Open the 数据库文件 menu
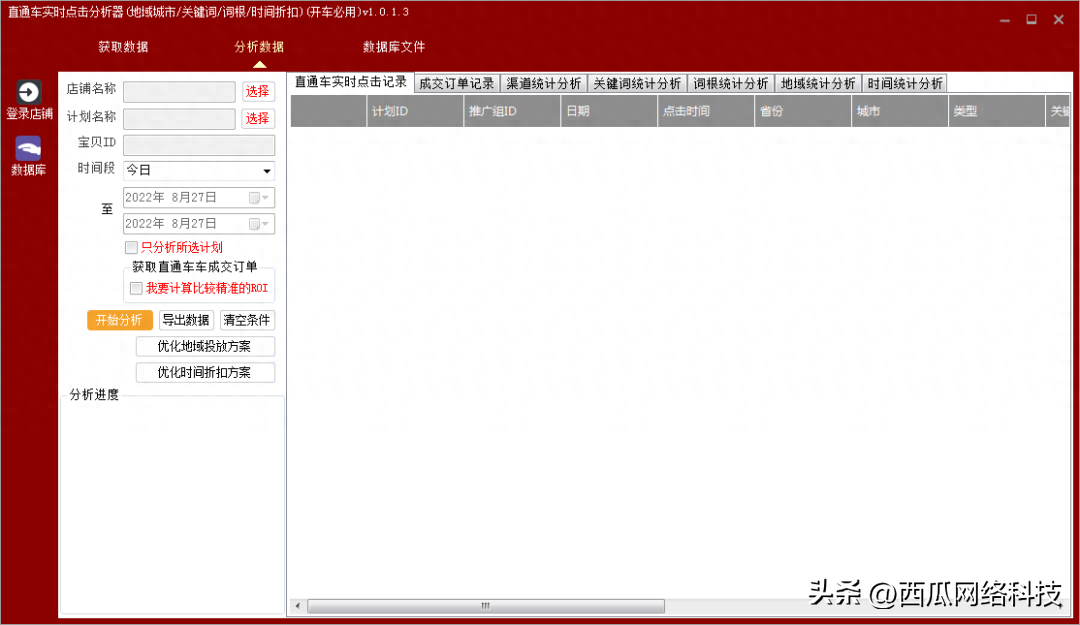 (x=393, y=47)
